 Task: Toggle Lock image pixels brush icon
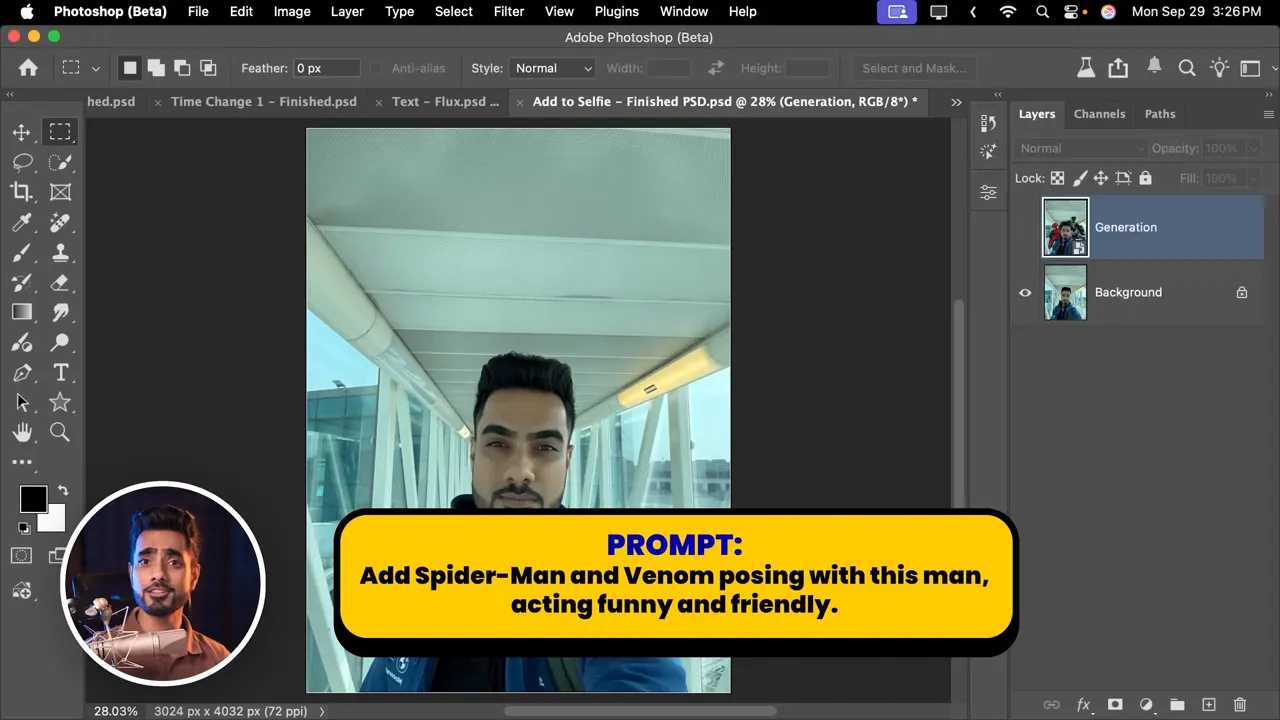[1079, 178]
